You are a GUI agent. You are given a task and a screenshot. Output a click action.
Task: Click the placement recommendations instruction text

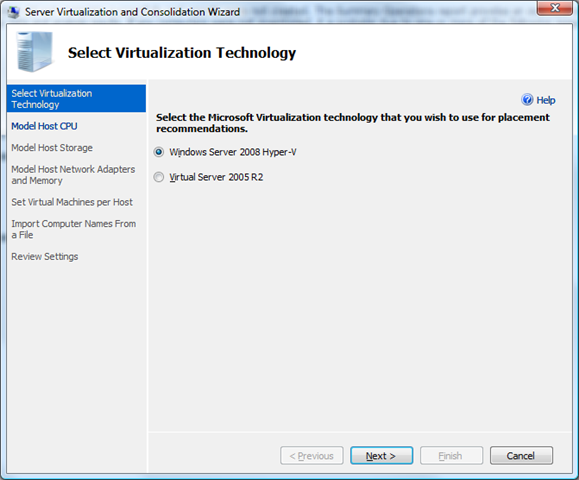[353, 123]
